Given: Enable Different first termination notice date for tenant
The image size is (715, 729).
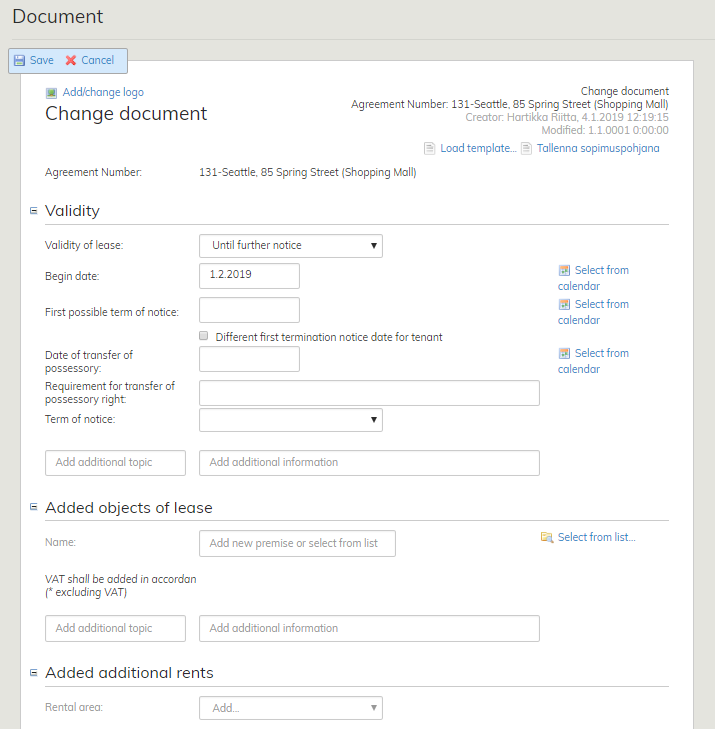Looking at the screenshot, I should (x=205, y=337).
